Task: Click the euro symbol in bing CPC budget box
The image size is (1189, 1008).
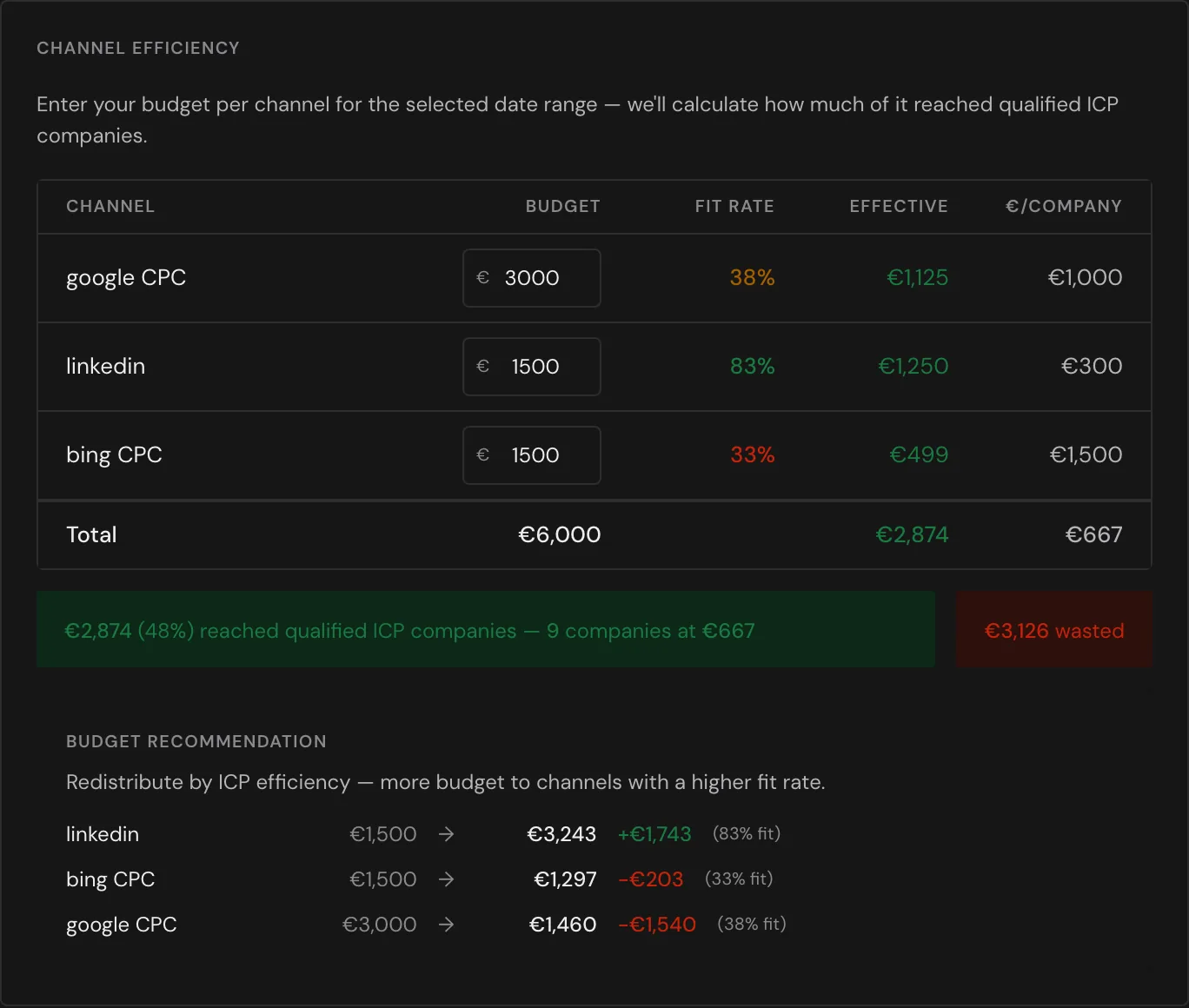Action: pyautogui.click(x=483, y=455)
